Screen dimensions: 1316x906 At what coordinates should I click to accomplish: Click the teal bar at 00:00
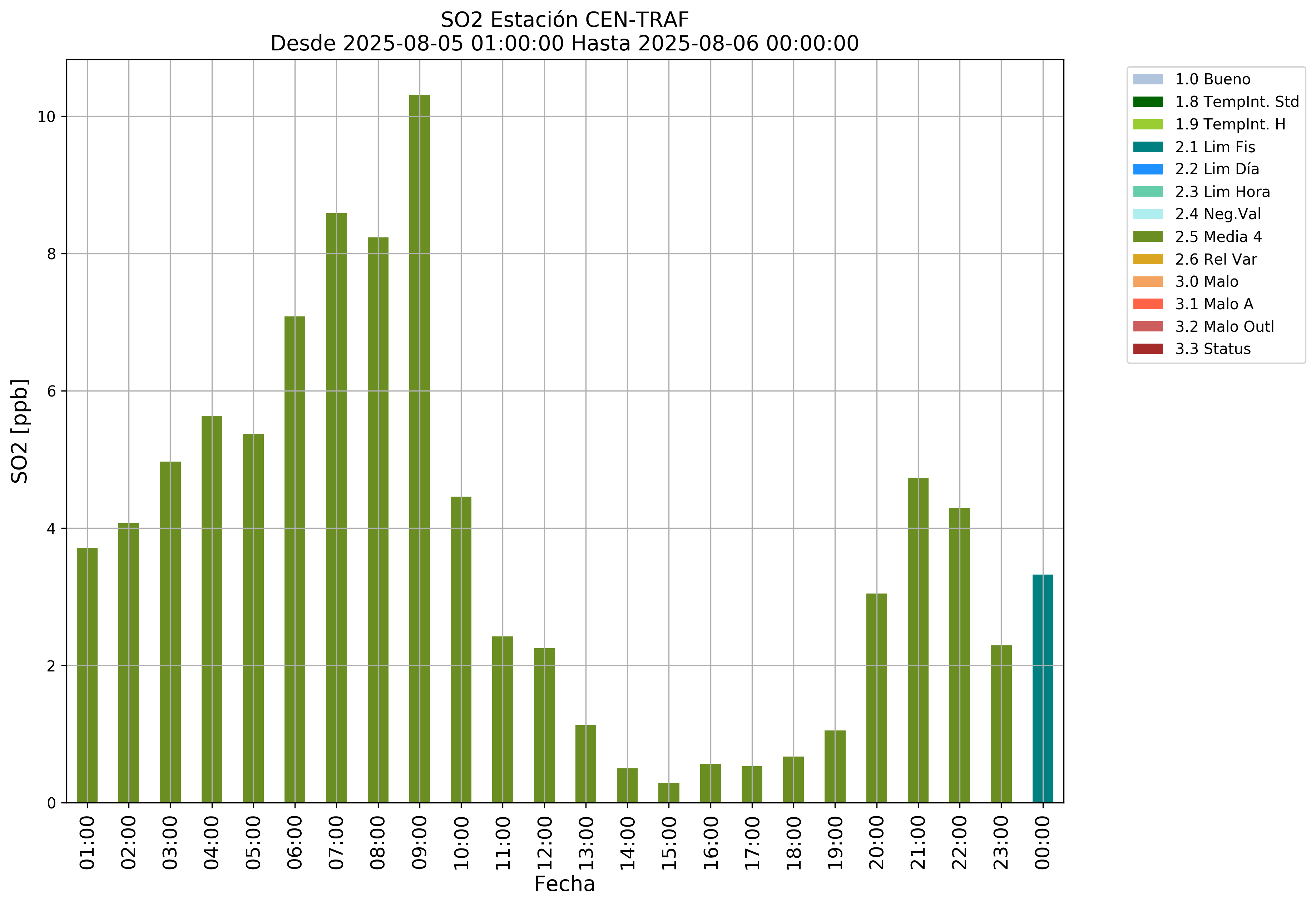point(1043,689)
